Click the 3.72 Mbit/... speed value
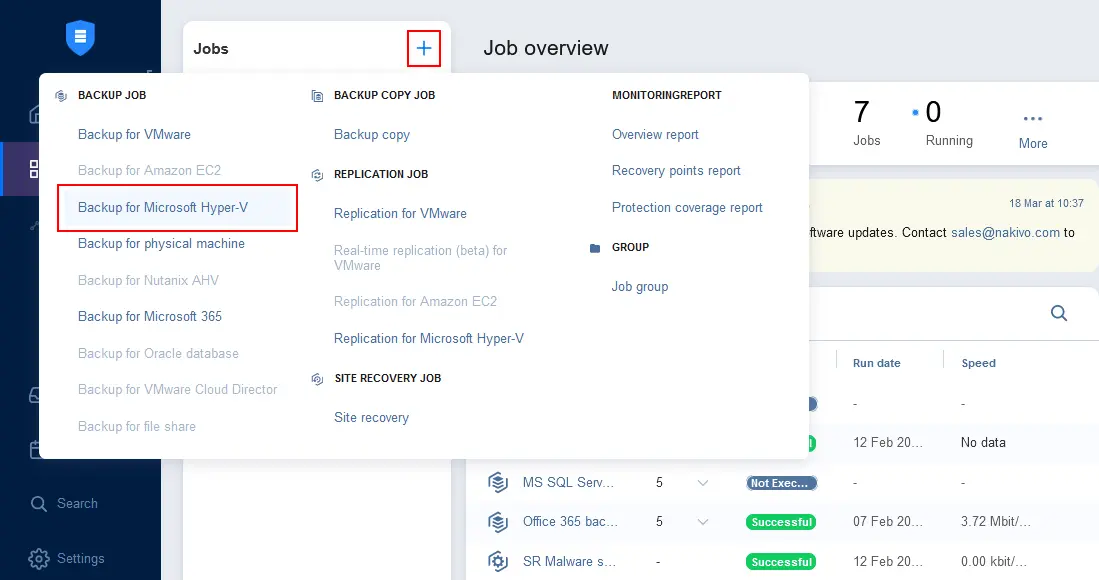This screenshot has width=1099, height=580. (x=995, y=522)
